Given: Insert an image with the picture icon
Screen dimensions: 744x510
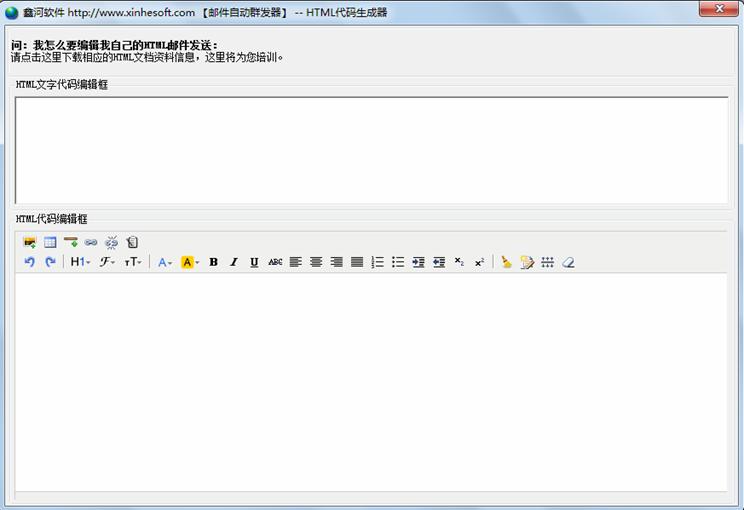Looking at the screenshot, I should point(29,242).
